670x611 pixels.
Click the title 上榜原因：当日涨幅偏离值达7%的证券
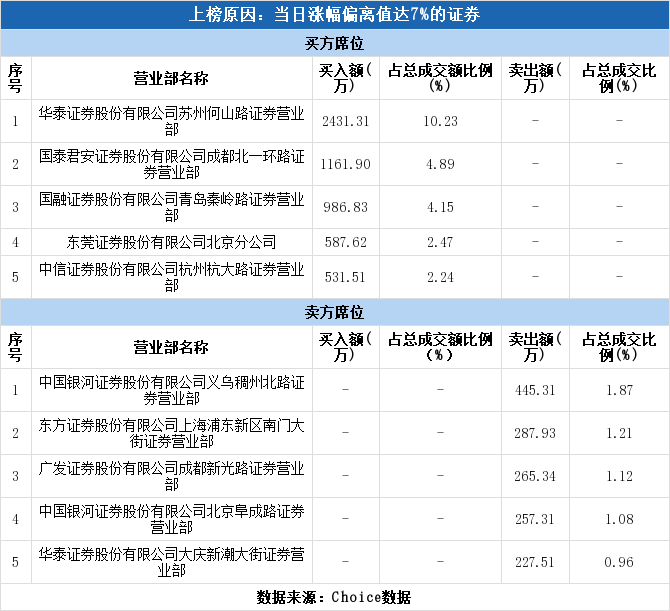334,15
